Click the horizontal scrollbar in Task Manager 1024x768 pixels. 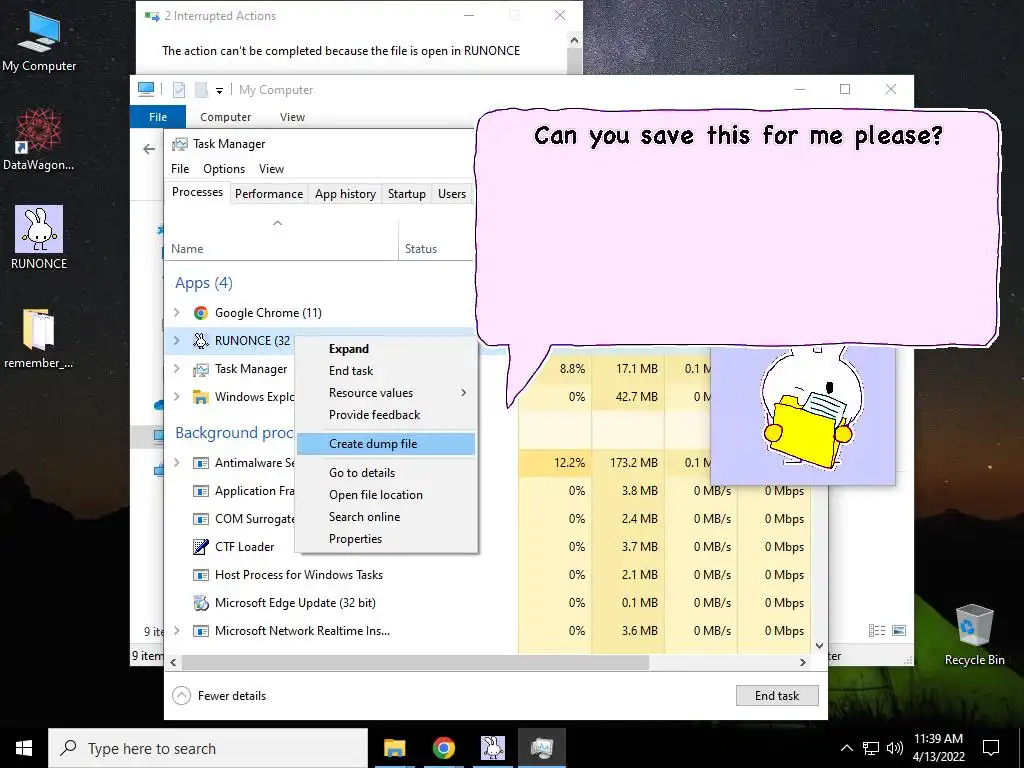[415, 662]
